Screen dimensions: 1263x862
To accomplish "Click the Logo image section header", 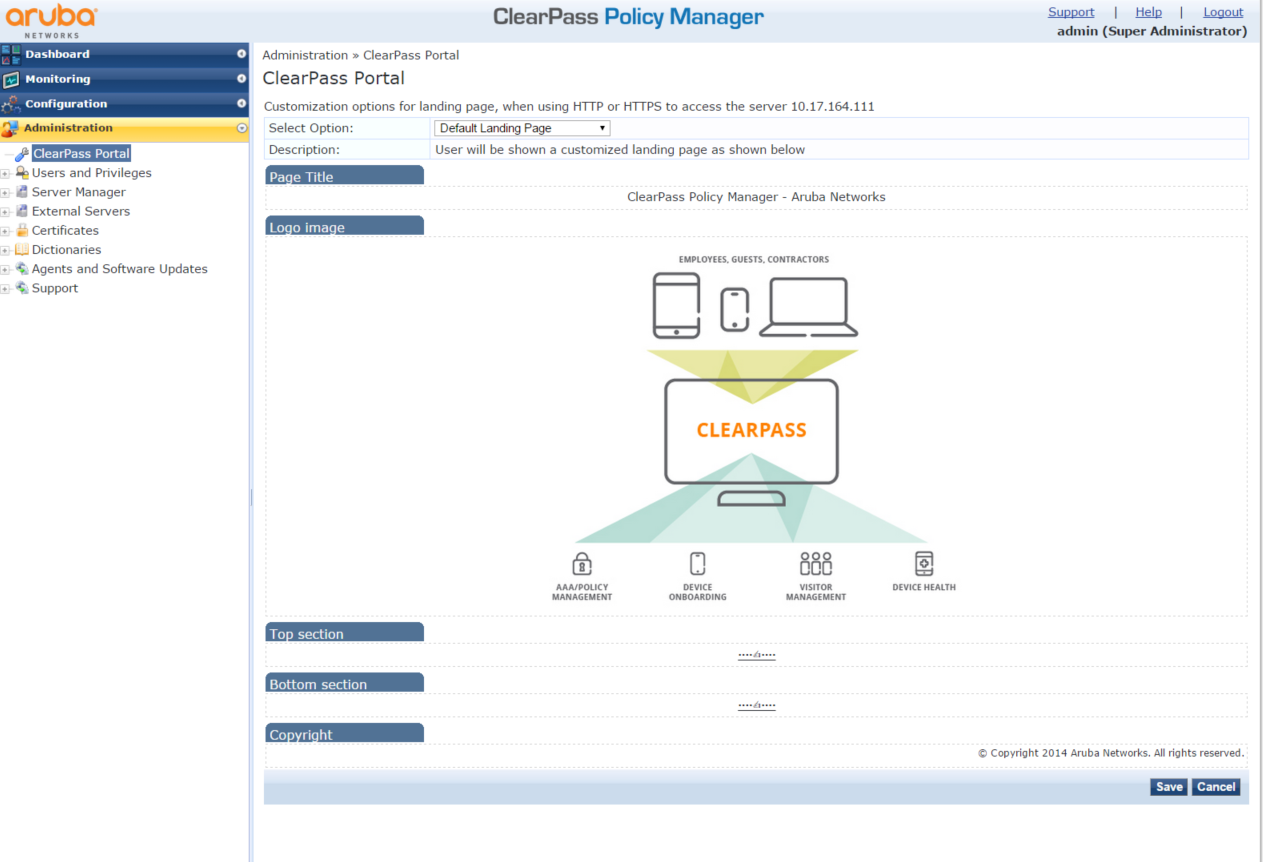I will click(344, 226).
